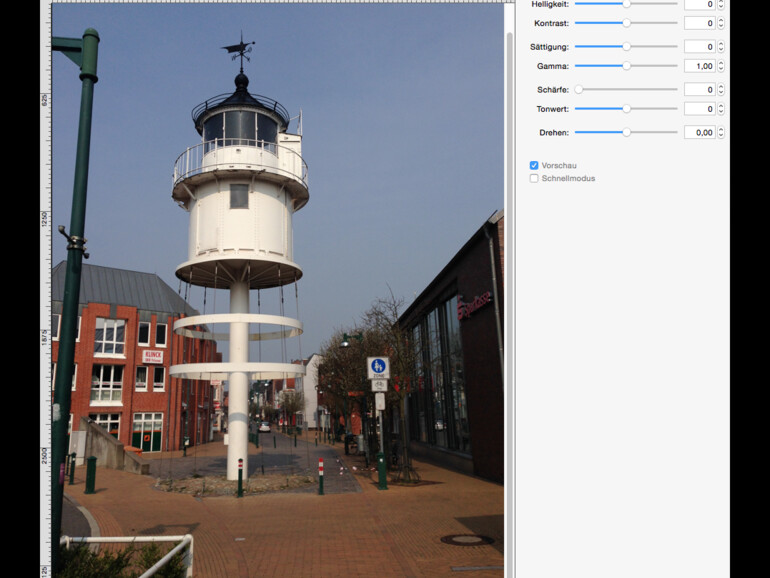This screenshot has width=770, height=578.
Task: Click the lighthouse photo preview
Action: pos(277,290)
